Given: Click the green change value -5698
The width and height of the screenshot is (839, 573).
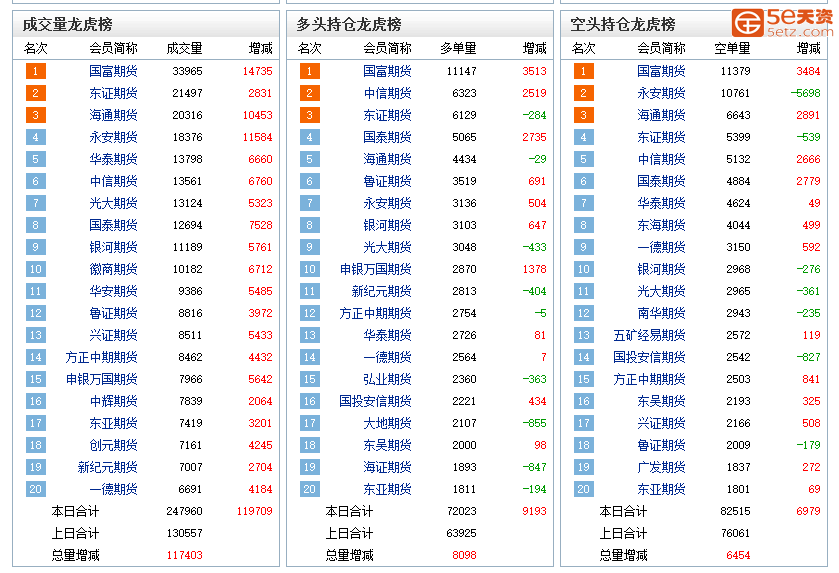Looking at the screenshot, I should tap(805, 93).
